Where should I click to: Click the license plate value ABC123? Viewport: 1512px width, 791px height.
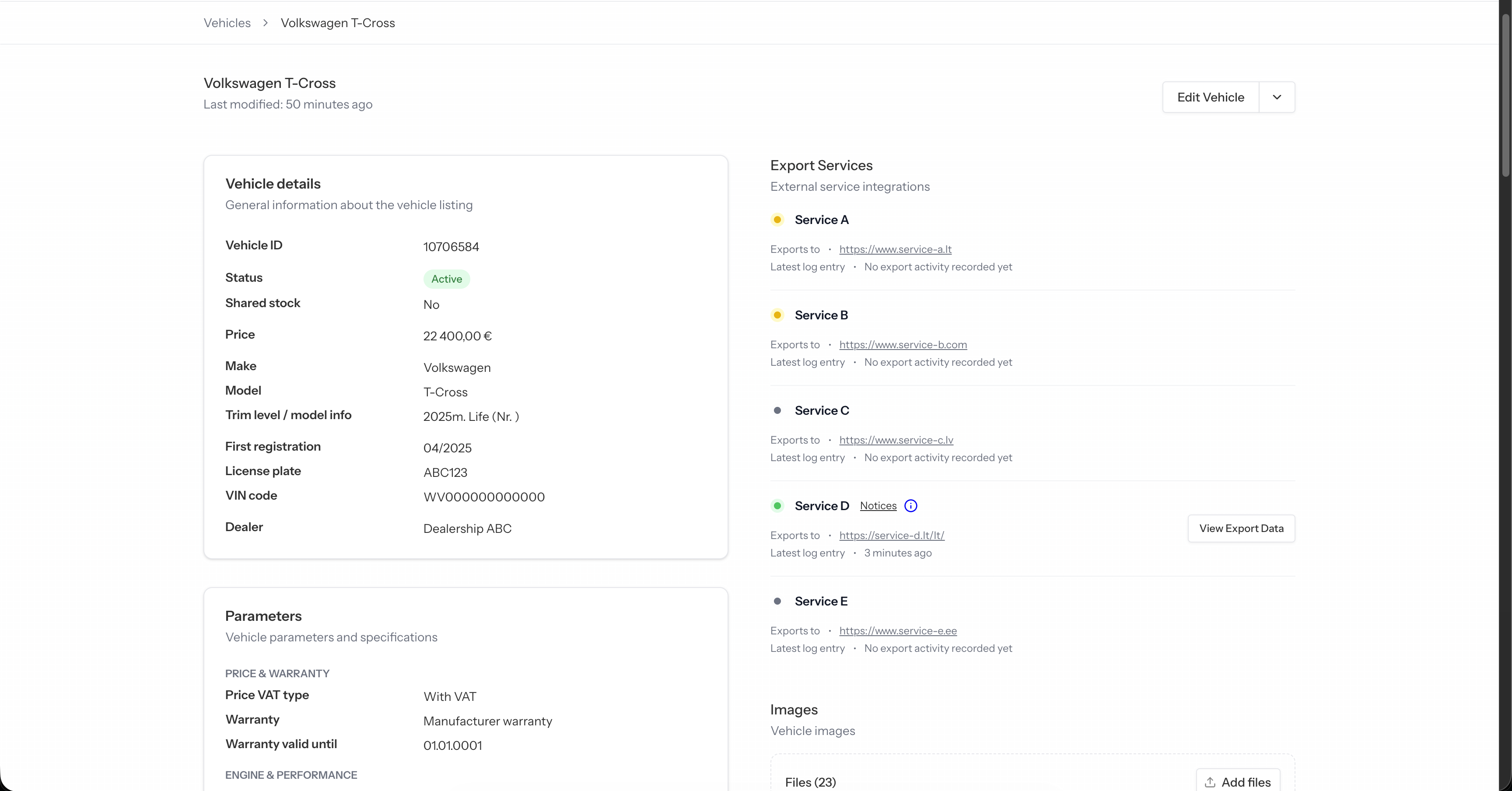click(445, 472)
